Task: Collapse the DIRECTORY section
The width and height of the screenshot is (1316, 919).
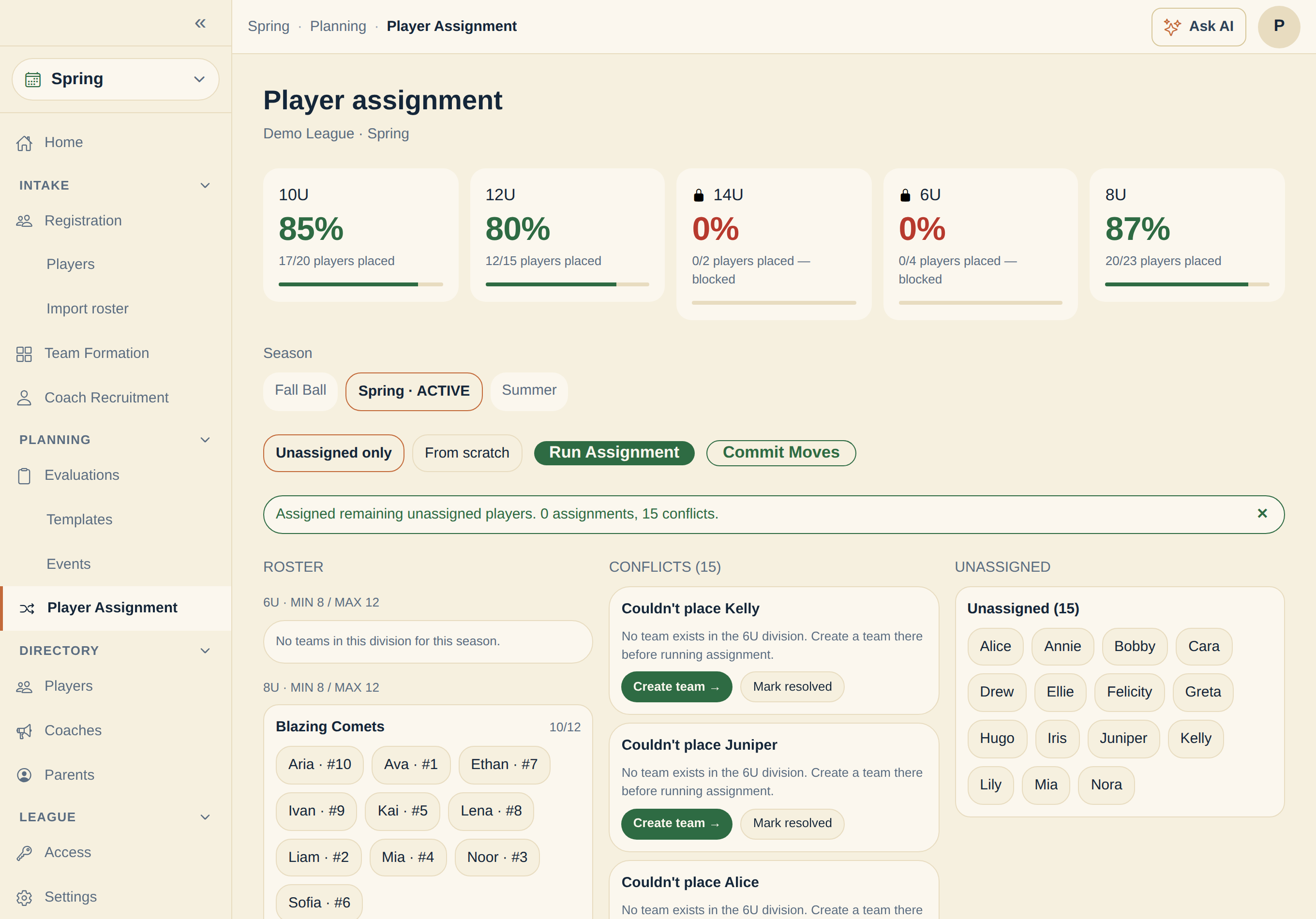Action: point(205,651)
